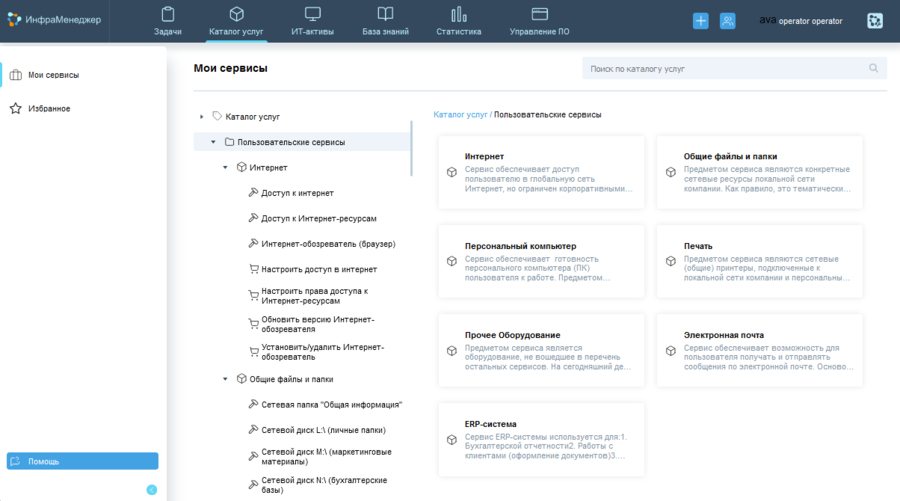Click the Мои сервисы briefcase icon
This screenshot has width=900, height=501.
coord(15,75)
